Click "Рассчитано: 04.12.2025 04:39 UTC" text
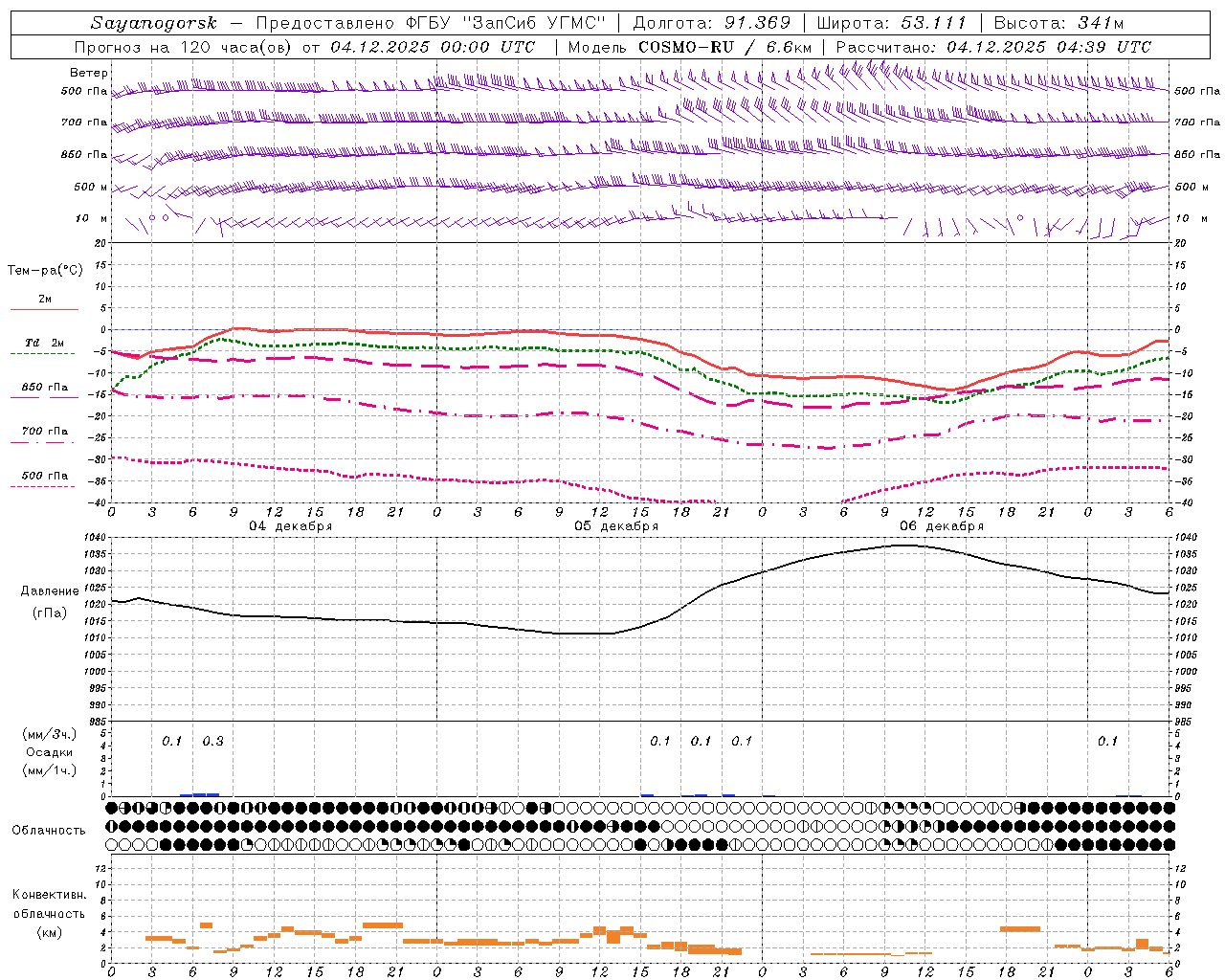This screenshot has width=1225, height=980. point(993,47)
